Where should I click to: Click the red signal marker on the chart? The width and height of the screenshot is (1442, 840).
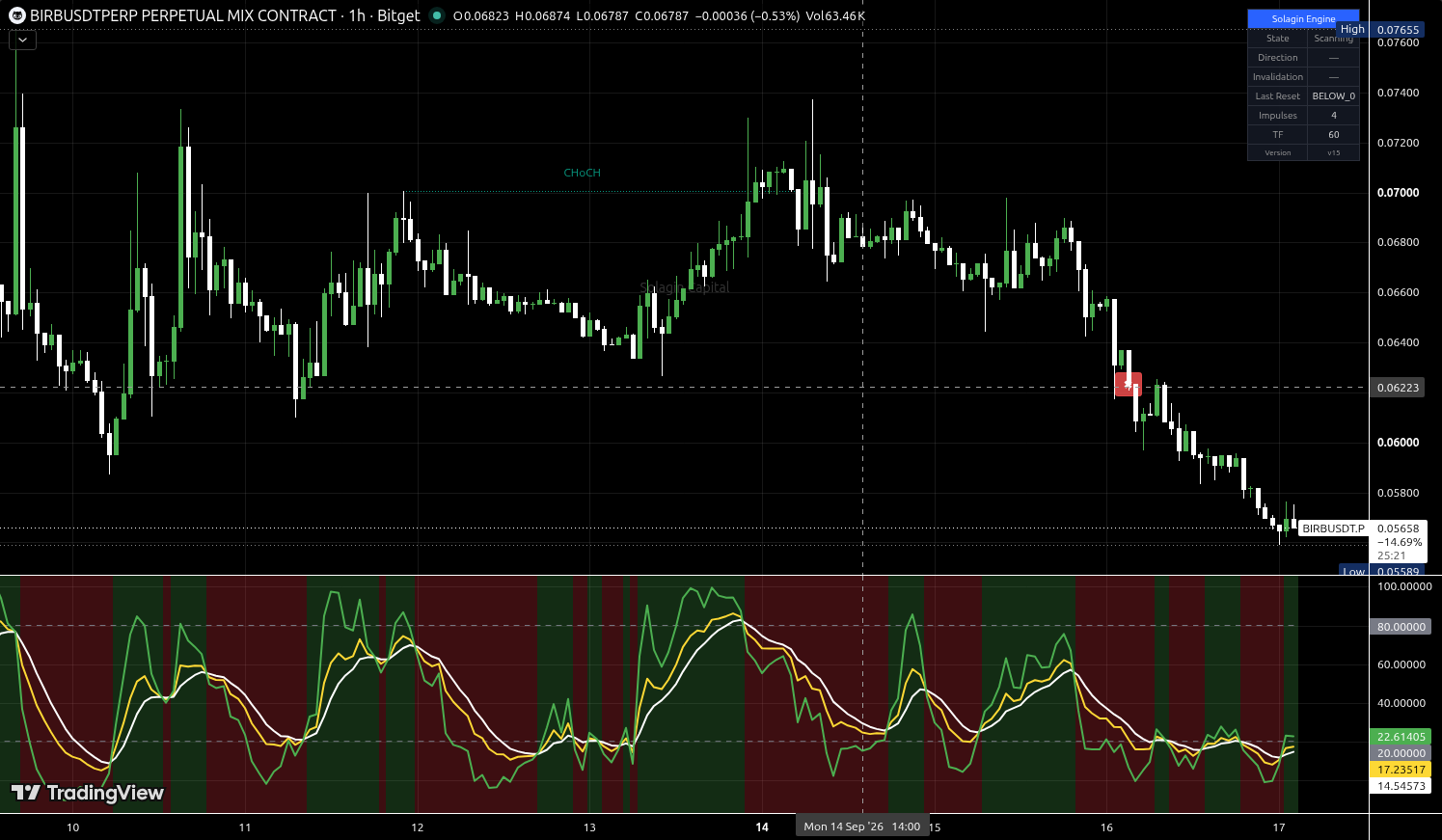[1128, 385]
